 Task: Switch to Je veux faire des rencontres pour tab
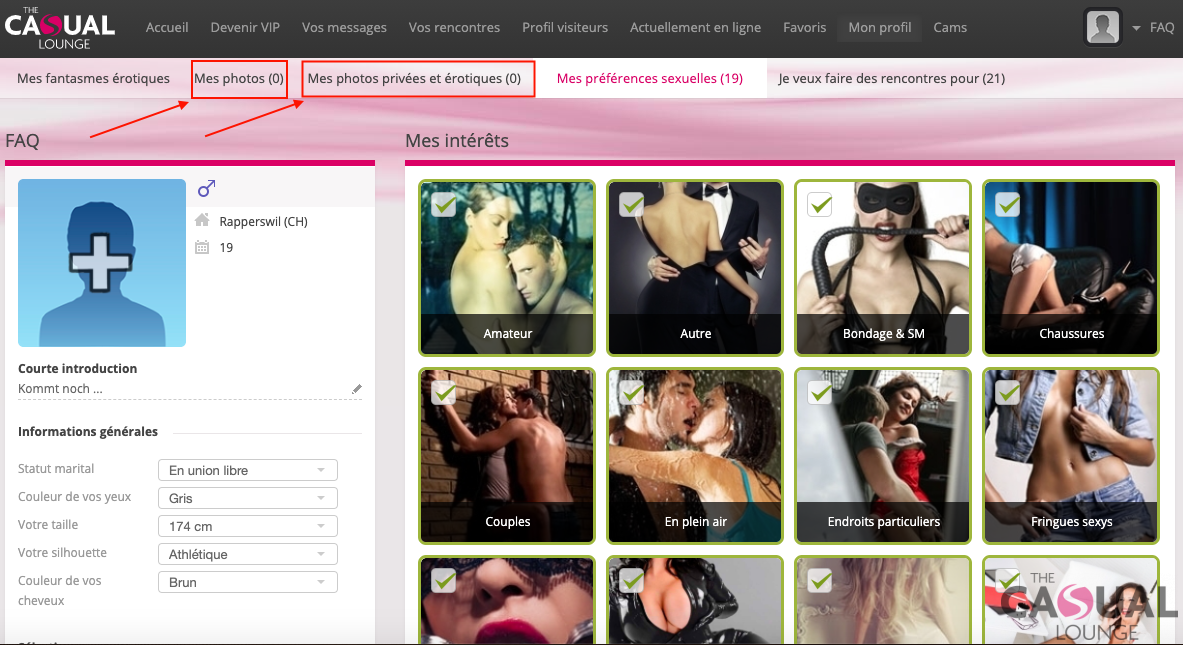tap(892, 78)
